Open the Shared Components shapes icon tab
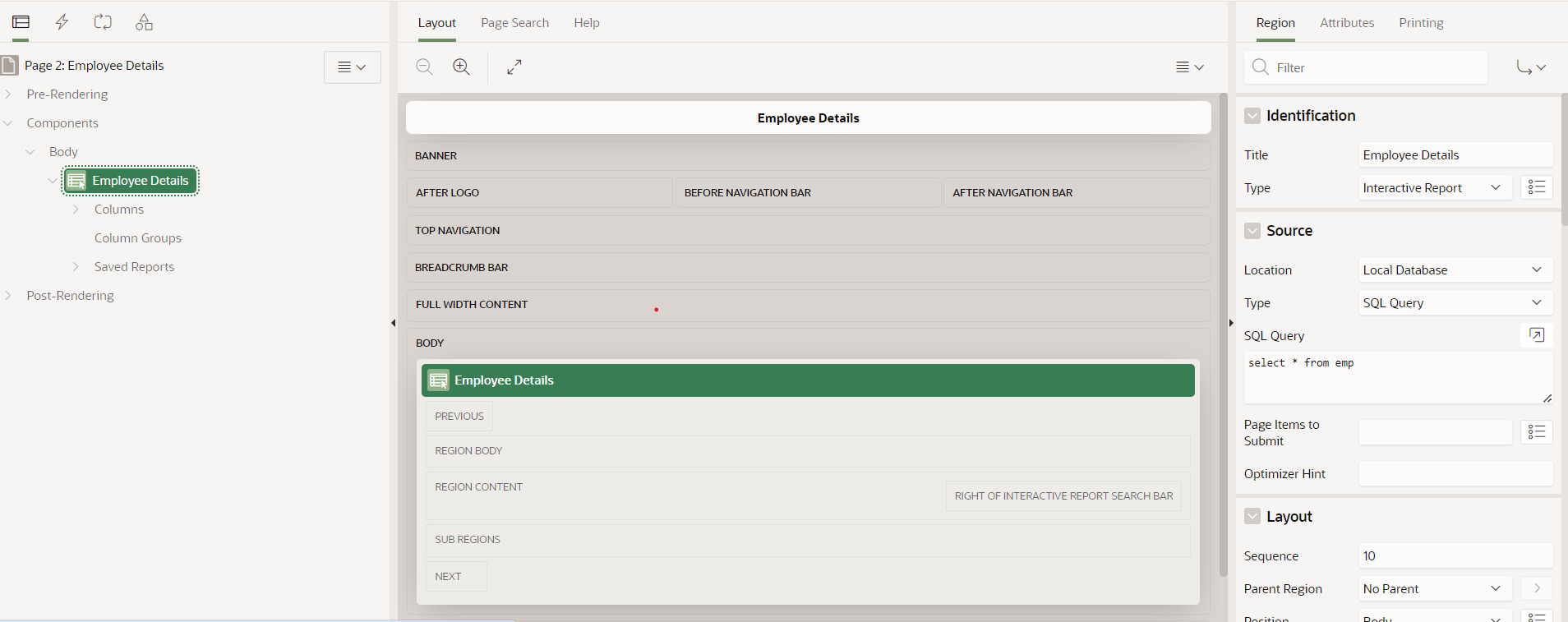Screen dimensions: 1568x622 tap(144, 22)
